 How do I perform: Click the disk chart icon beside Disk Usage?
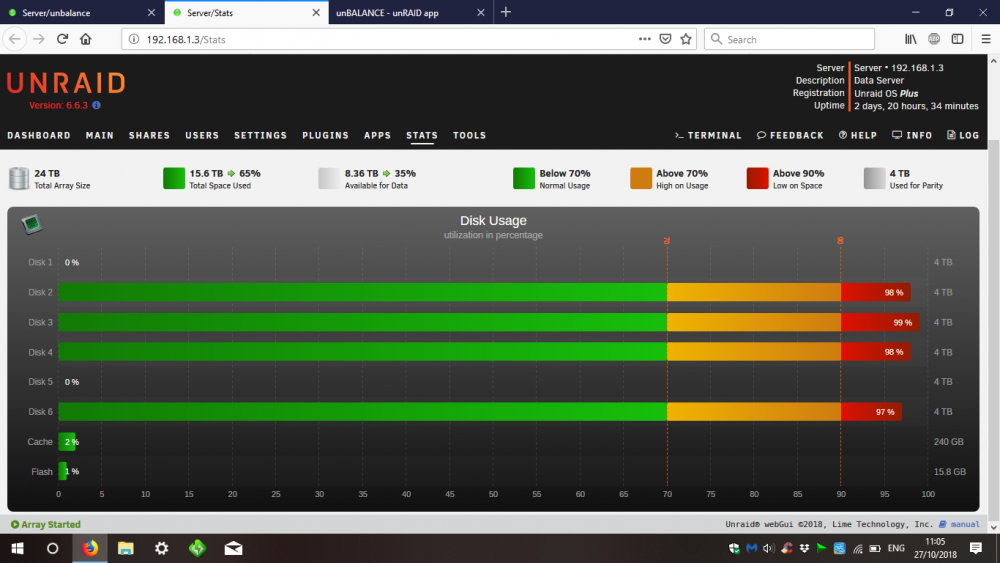click(31, 224)
